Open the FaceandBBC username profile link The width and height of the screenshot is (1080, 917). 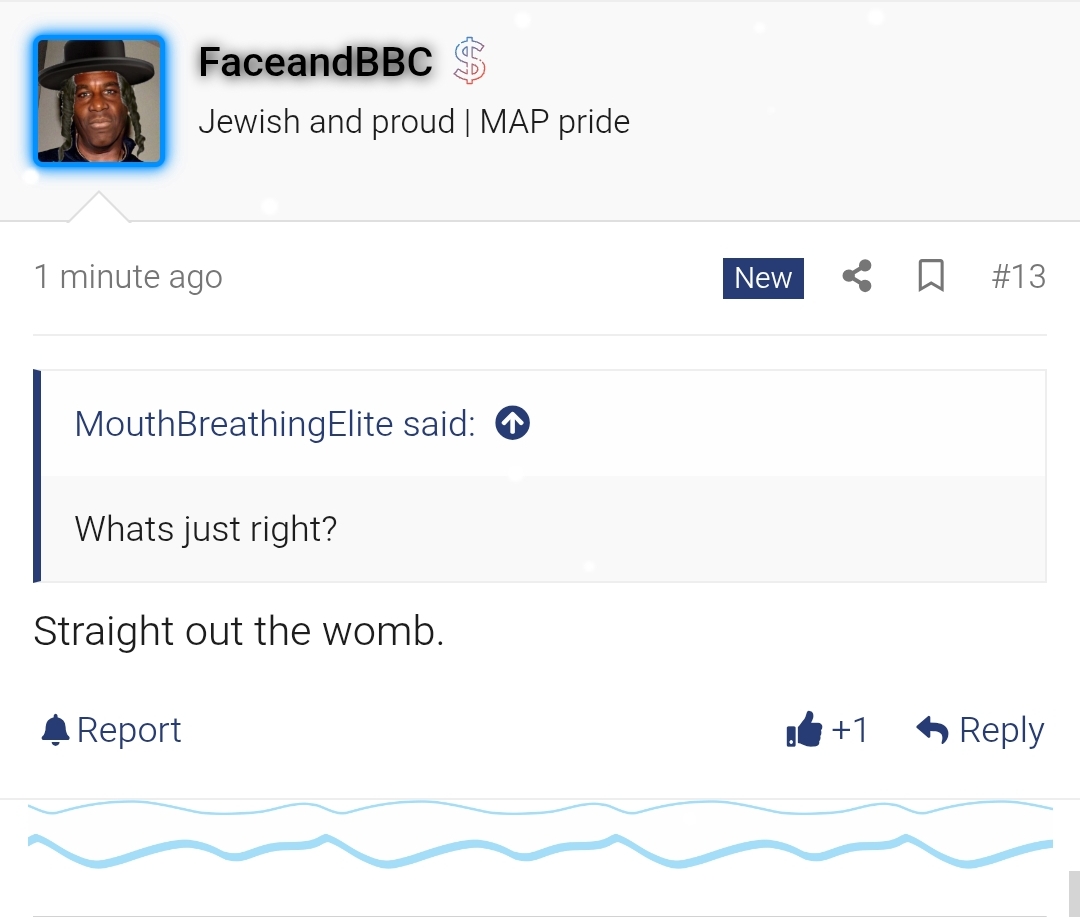[x=315, y=62]
